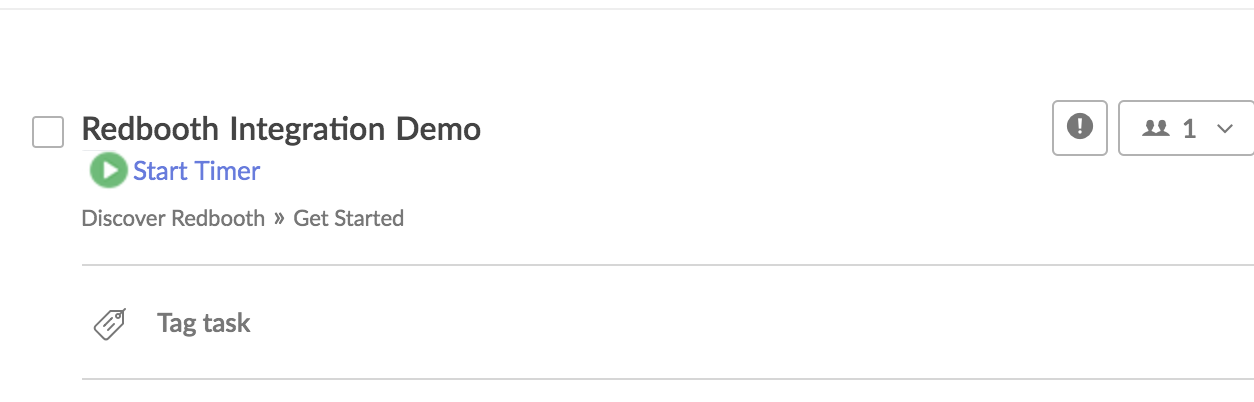
Task: Click the tag label icon
Action: coord(109,324)
